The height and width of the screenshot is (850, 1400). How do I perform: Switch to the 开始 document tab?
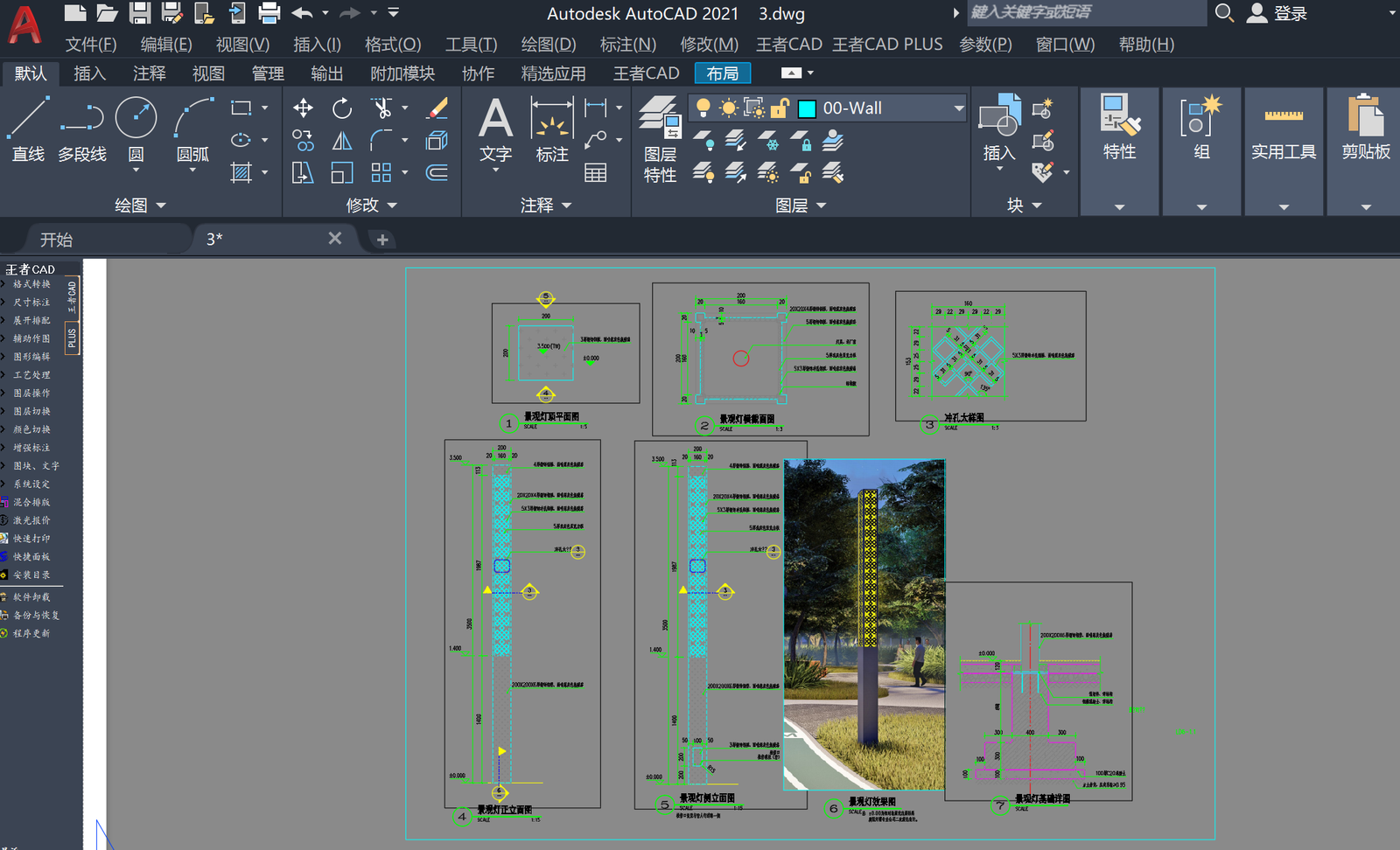tap(56, 240)
